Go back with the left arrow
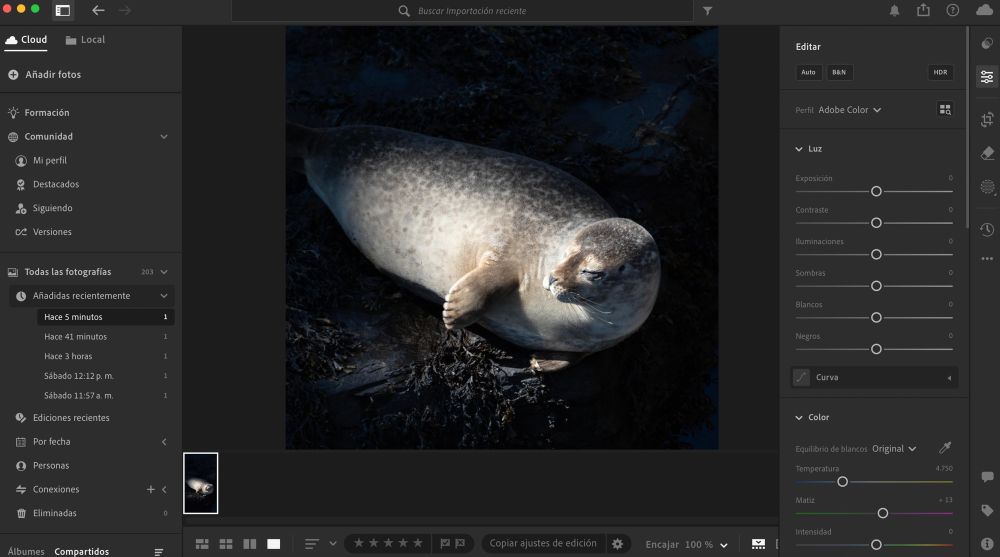Screen dimensions: 1000x557 98,11
